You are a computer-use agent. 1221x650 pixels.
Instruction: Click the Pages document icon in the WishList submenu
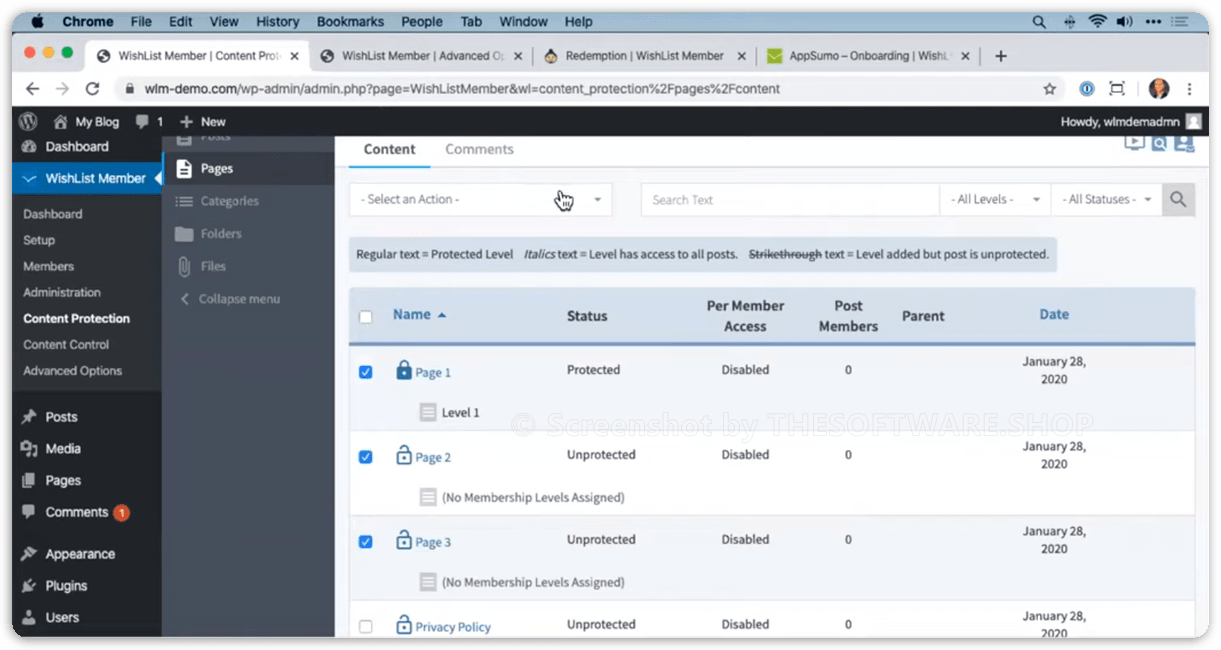pyautogui.click(x=184, y=169)
